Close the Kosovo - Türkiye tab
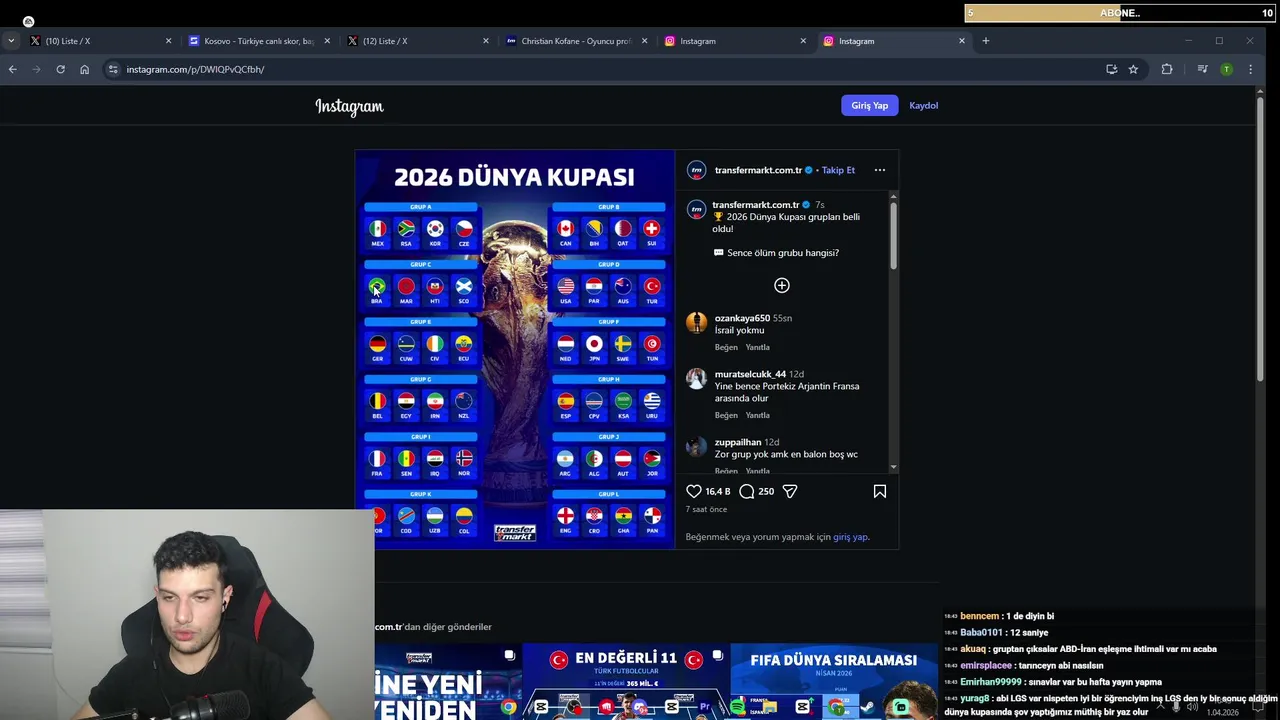The image size is (1280, 720). pos(326,41)
